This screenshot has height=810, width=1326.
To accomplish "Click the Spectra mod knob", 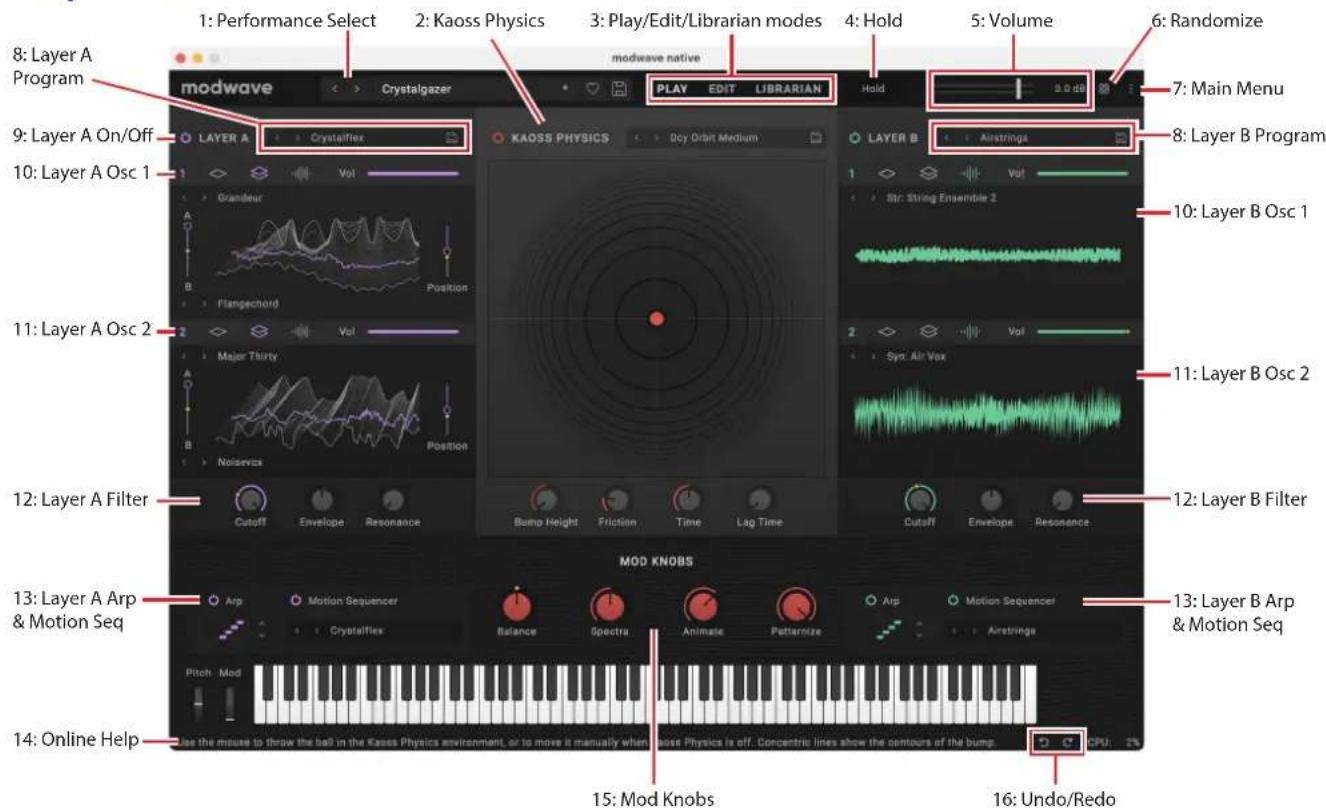I will pyautogui.click(x=607, y=605).
